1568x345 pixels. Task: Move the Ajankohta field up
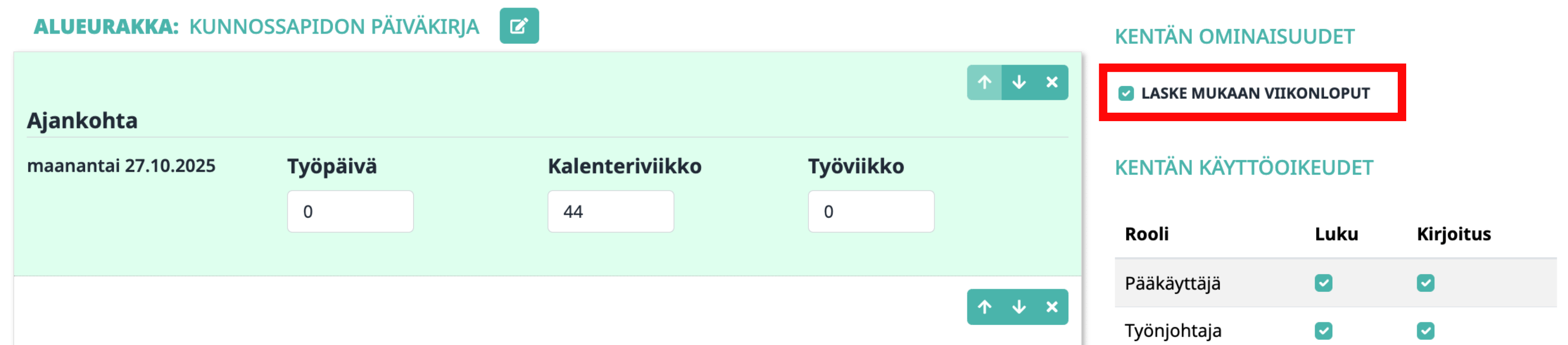click(x=984, y=82)
